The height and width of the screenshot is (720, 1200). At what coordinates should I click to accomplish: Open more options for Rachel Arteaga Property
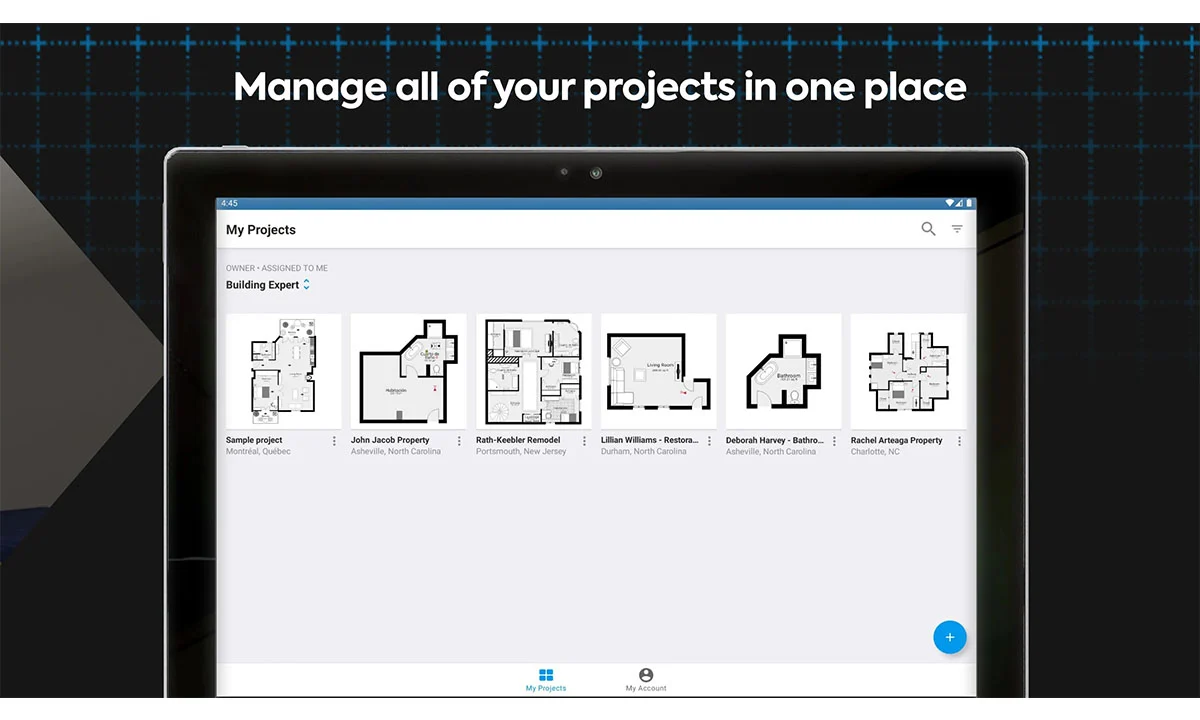tap(959, 441)
